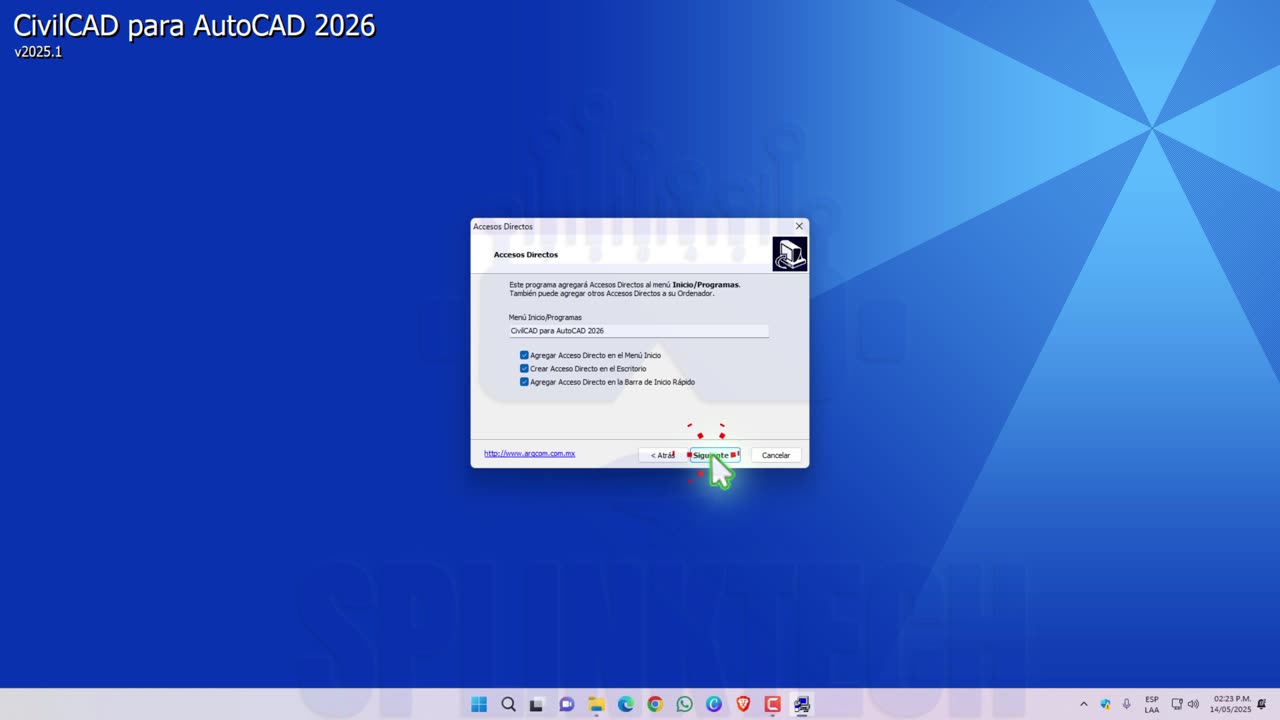The height and width of the screenshot is (720, 1280).
Task: Open the www.arqcom.com.mx link
Action: click(x=530, y=453)
